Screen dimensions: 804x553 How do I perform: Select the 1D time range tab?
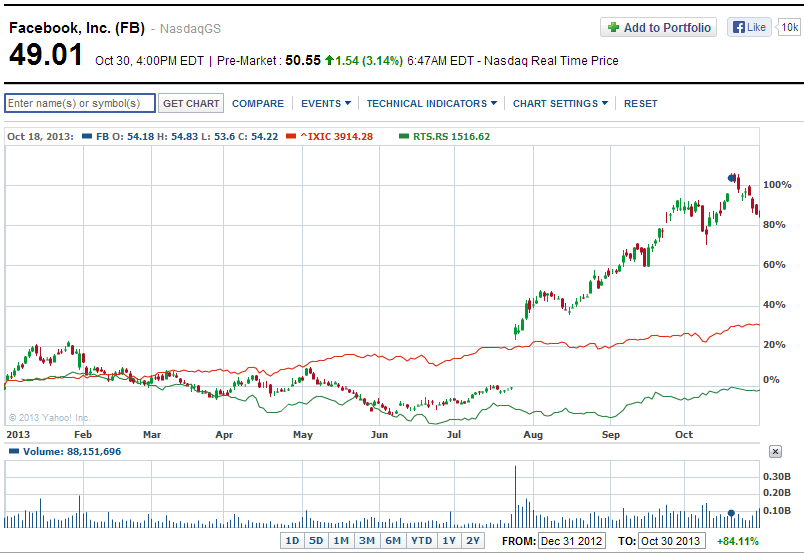292,541
